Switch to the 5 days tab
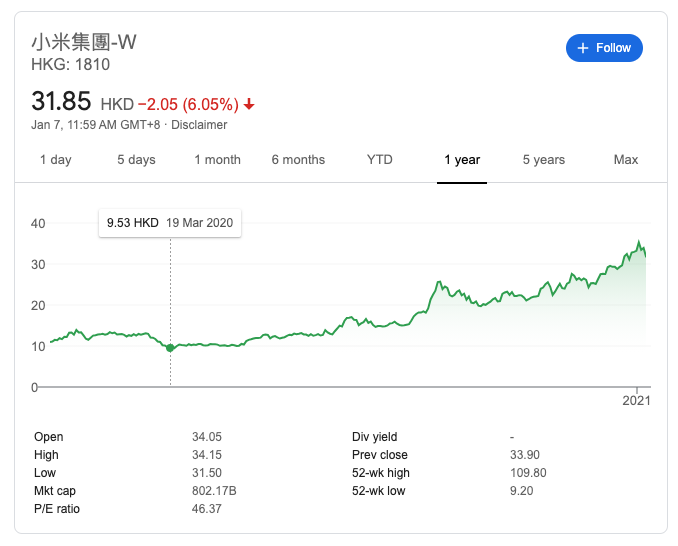The height and width of the screenshot is (546, 678). coord(136,160)
